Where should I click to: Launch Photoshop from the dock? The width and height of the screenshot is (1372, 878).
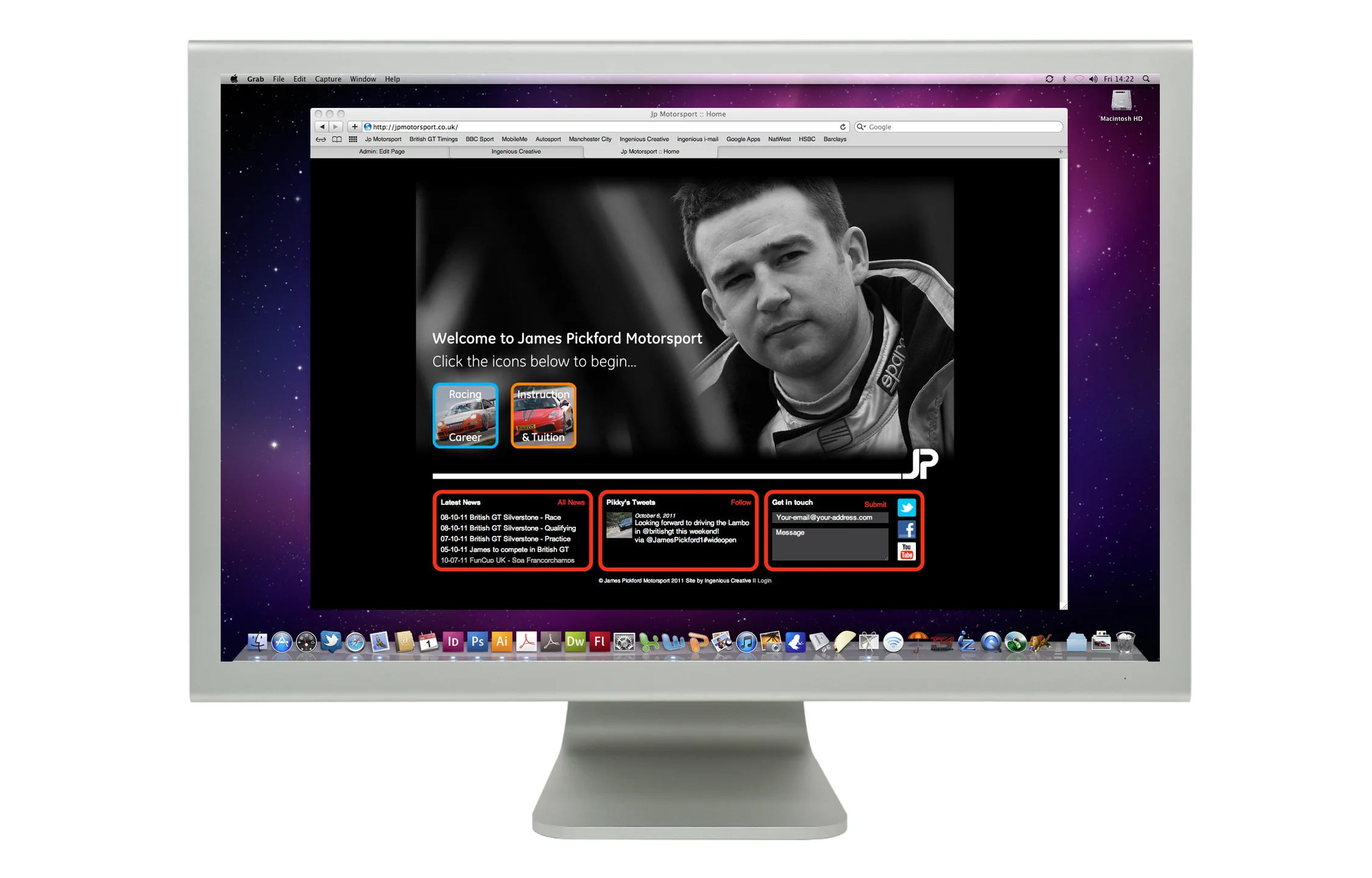[x=477, y=641]
